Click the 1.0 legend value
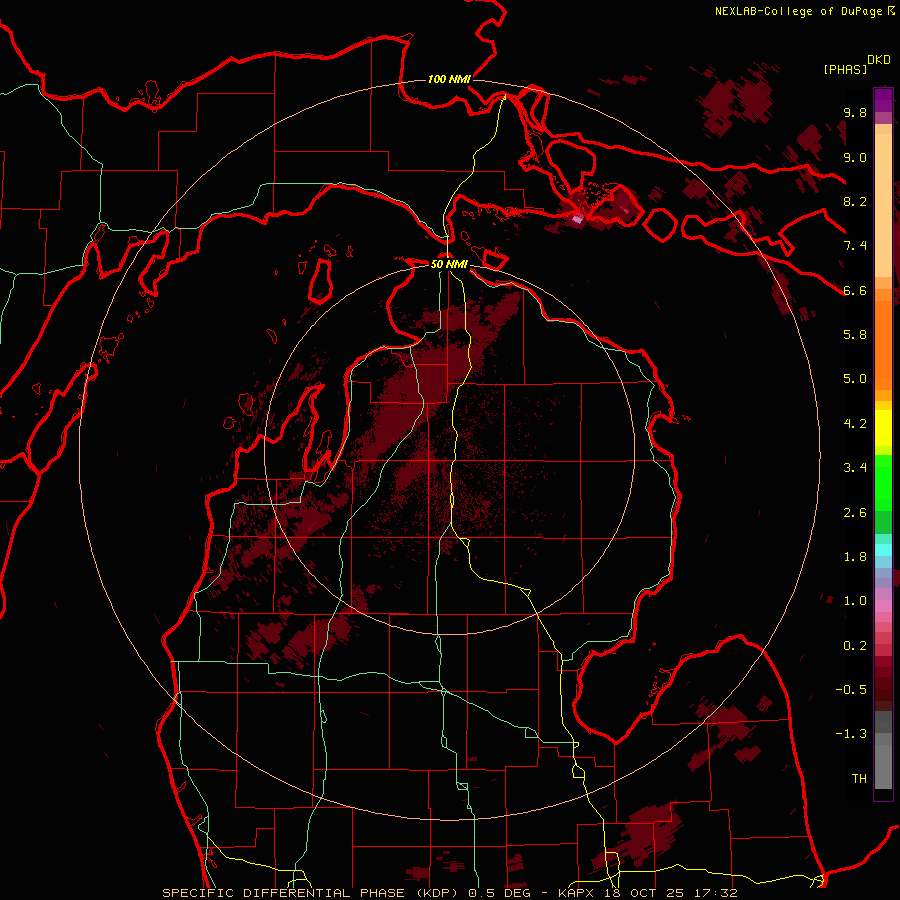This screenshot has width=900, height=900. (x=855, y=601)
